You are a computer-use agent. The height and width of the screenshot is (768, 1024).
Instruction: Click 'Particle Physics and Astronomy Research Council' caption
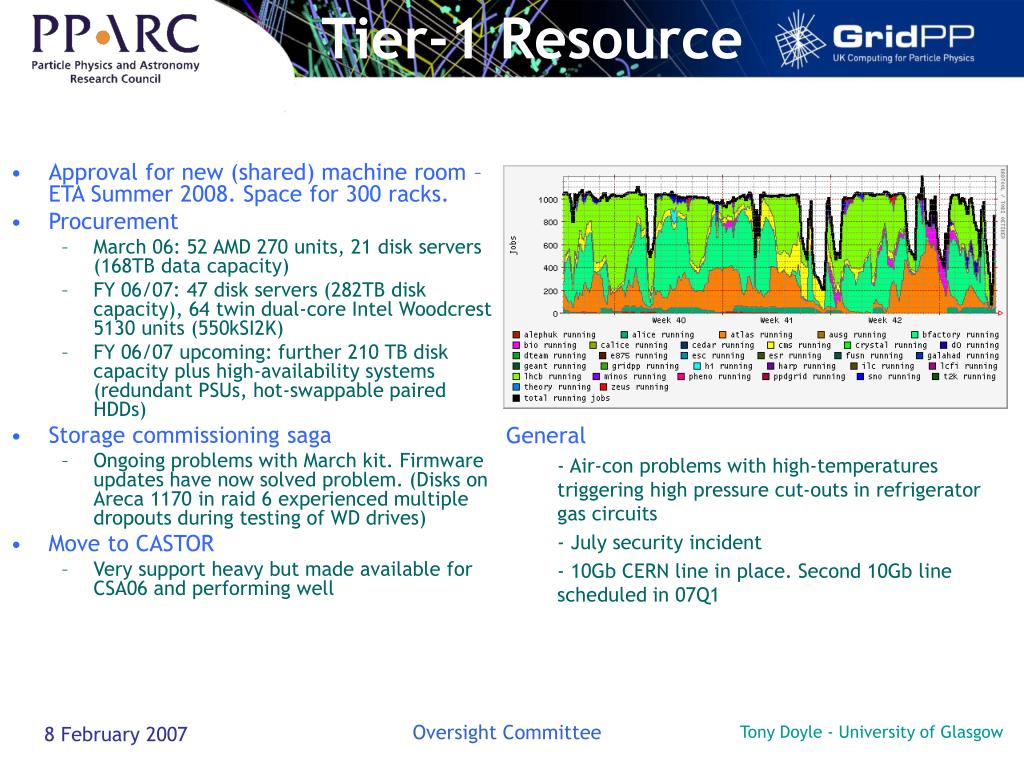[115, 72]
